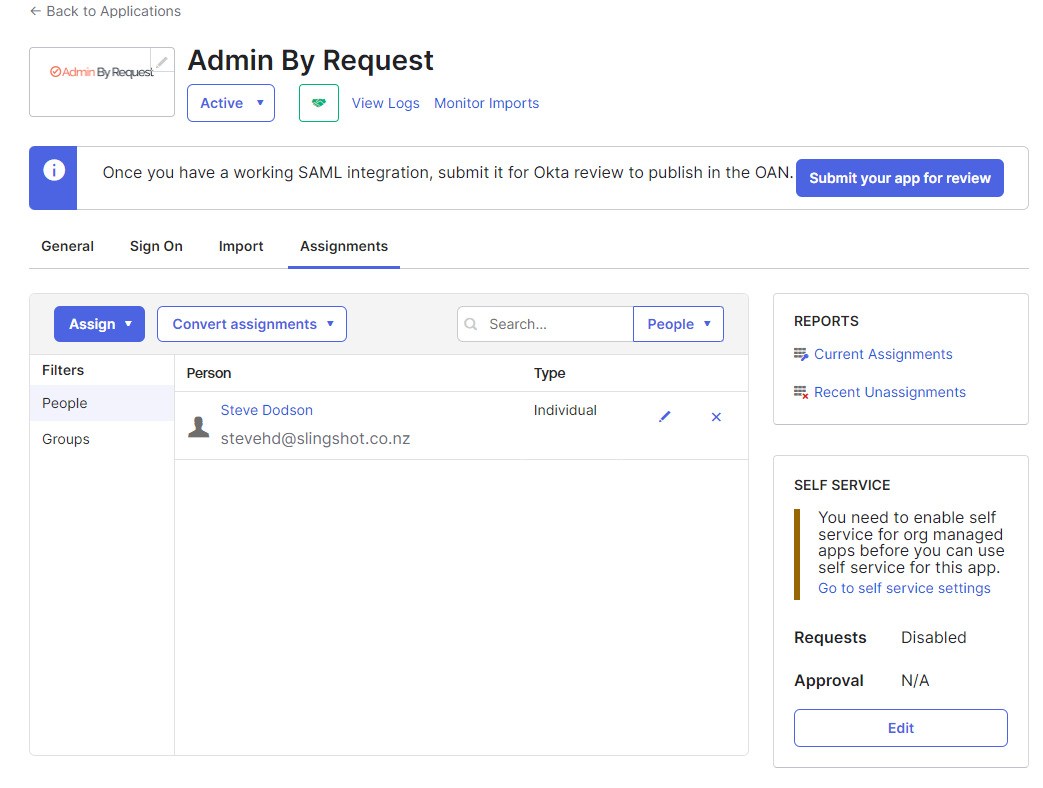Click the stevehd@slingshot.co.nz email text

[x=315, y=438]
